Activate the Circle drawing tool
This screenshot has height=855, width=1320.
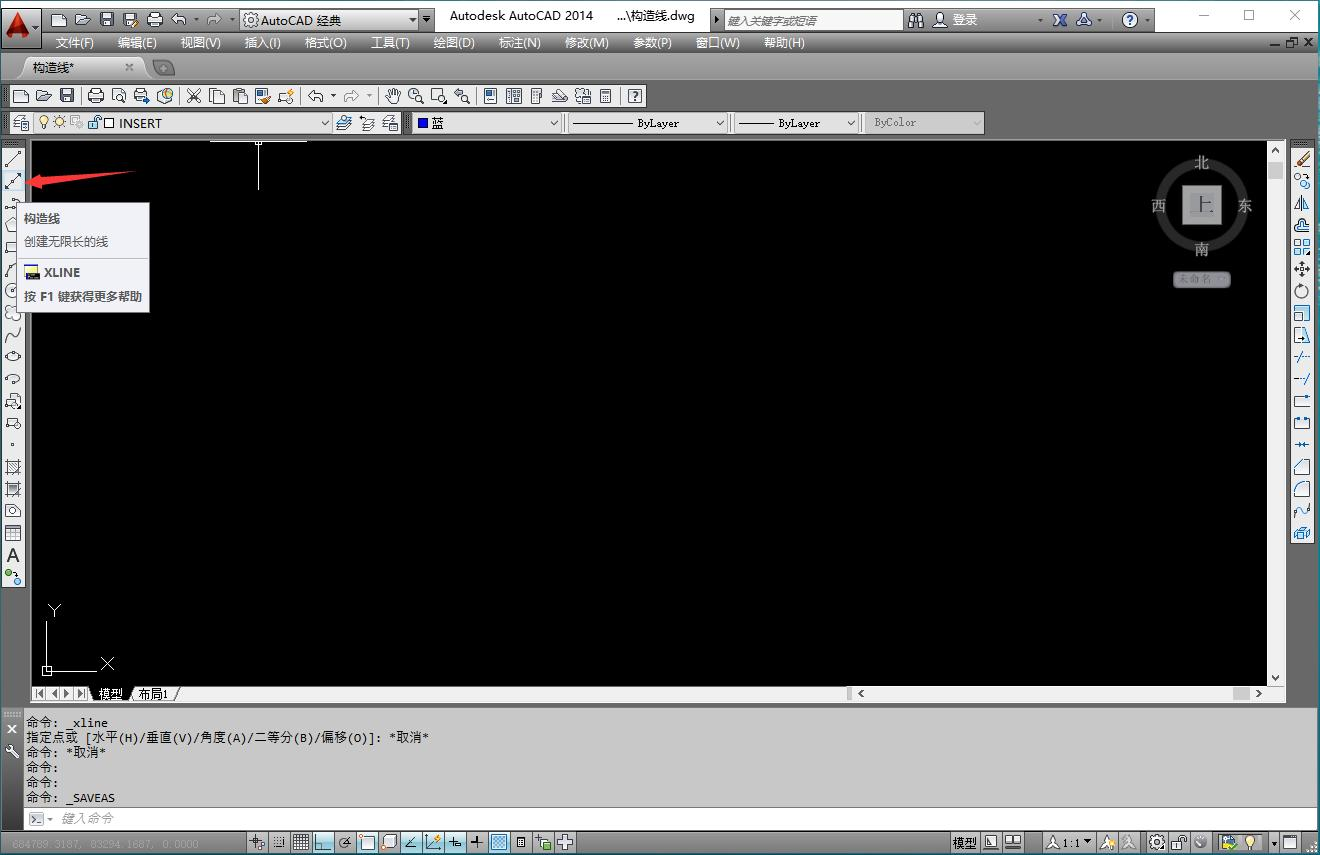pyautogui.click(x=13, y=289)
